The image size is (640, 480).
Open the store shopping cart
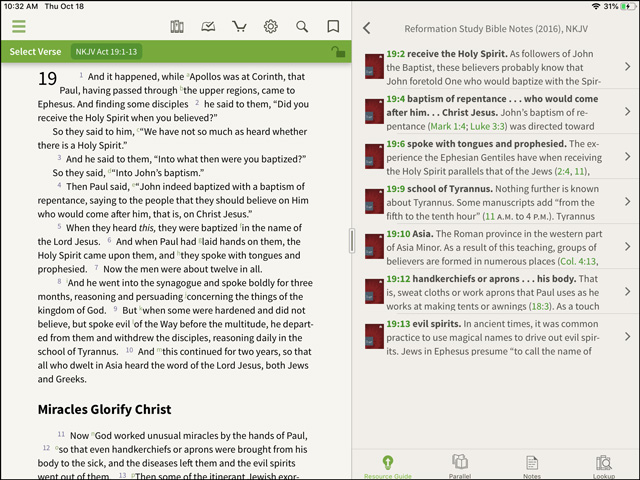point(239,27)
